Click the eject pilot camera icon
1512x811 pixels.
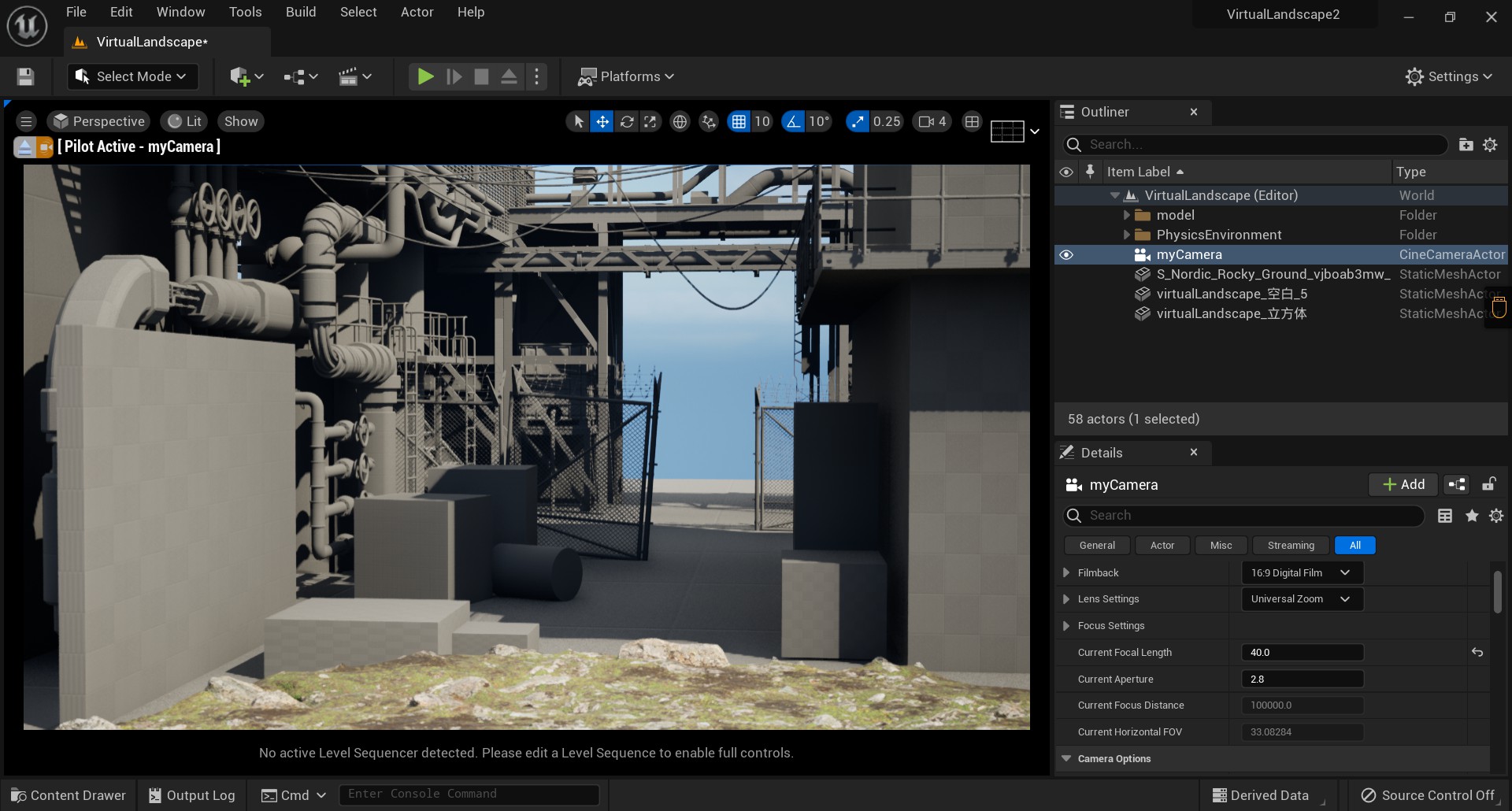point(24,147)
